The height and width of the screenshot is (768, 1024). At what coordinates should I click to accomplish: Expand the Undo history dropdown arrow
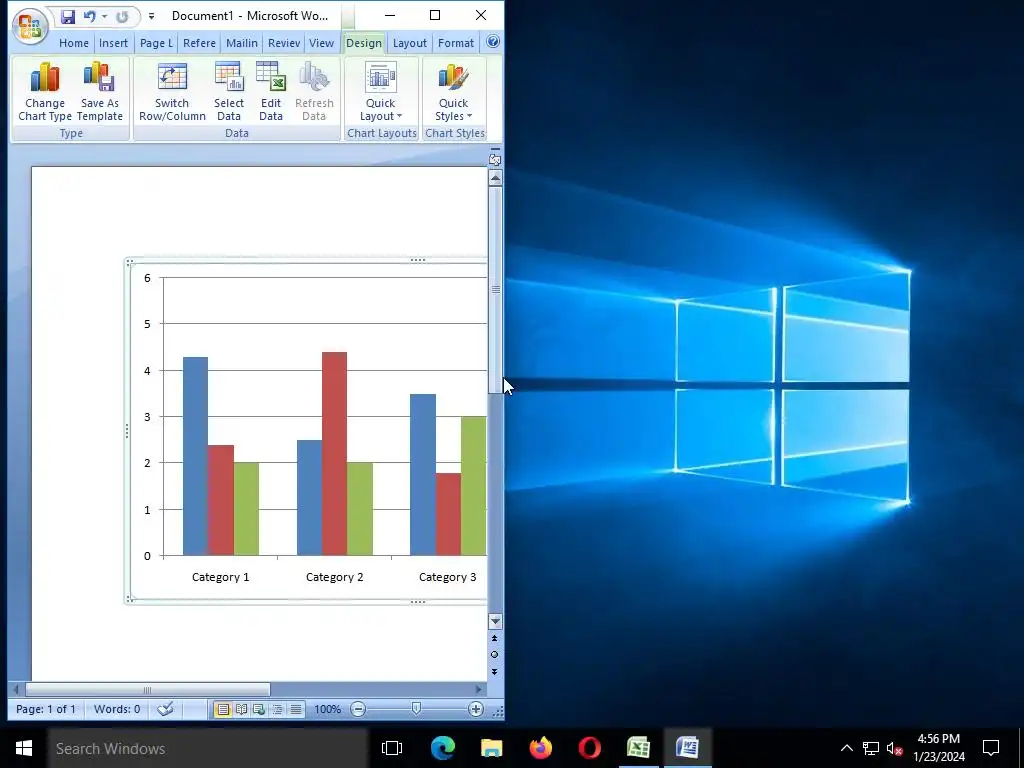(104, 16)
